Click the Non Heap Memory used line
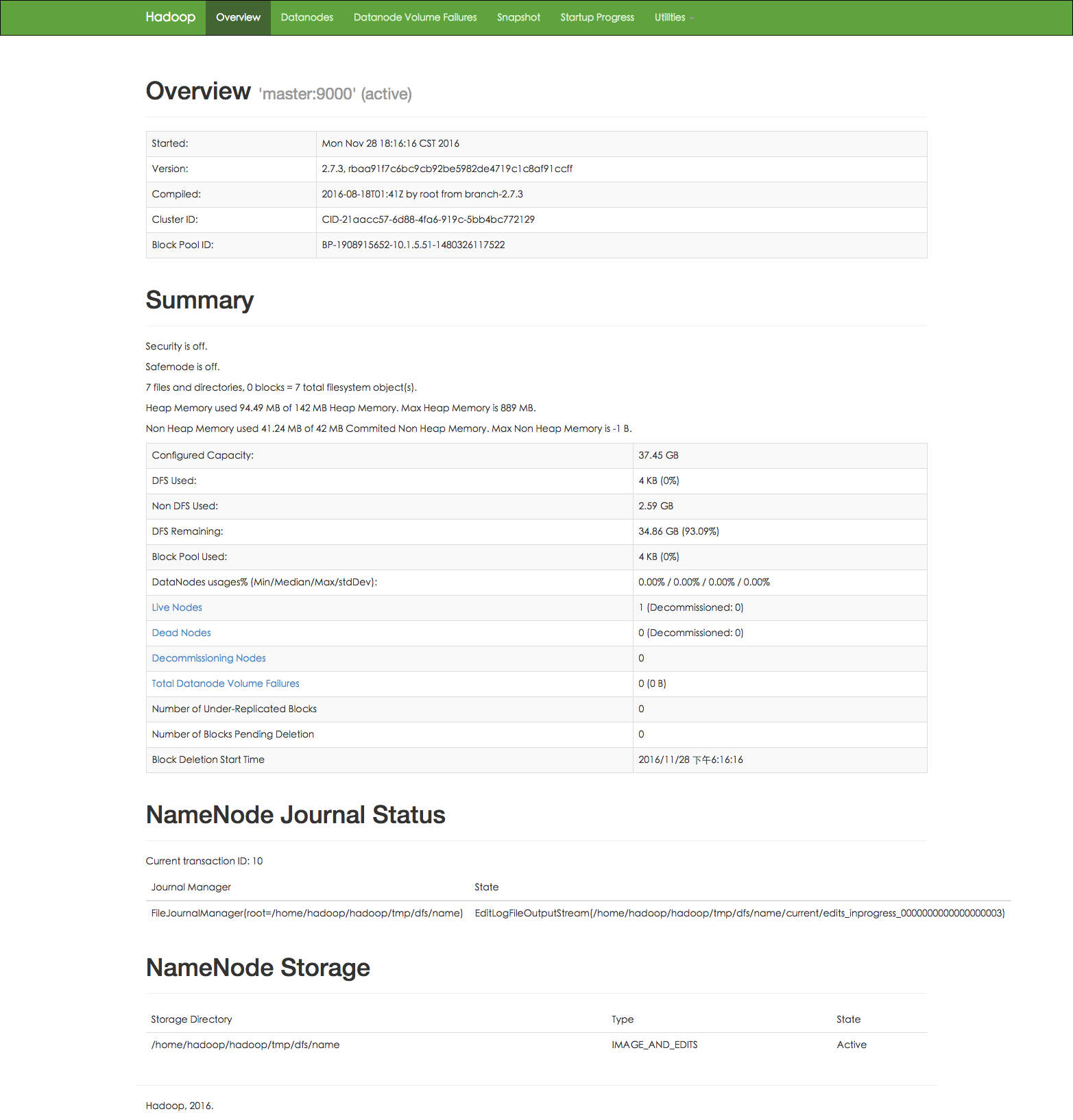This screenshot has width=1073, height=1120. [x=389, y=428]
